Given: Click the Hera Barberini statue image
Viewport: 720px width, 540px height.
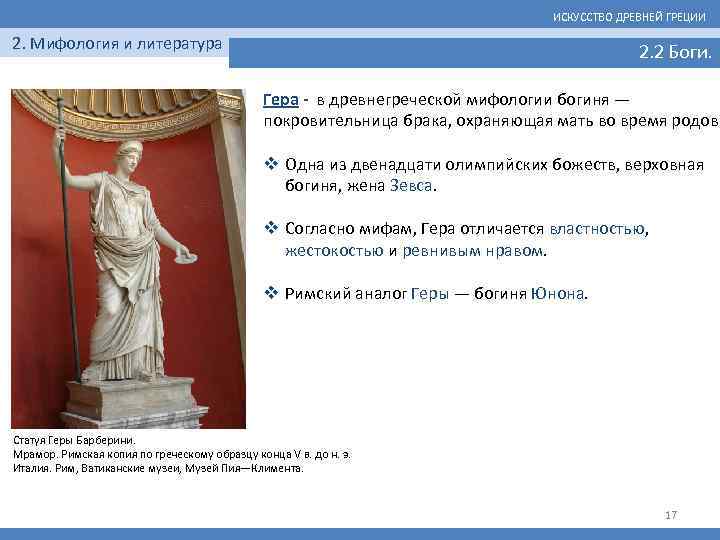Looking at the screenshot, I should 129,259.
